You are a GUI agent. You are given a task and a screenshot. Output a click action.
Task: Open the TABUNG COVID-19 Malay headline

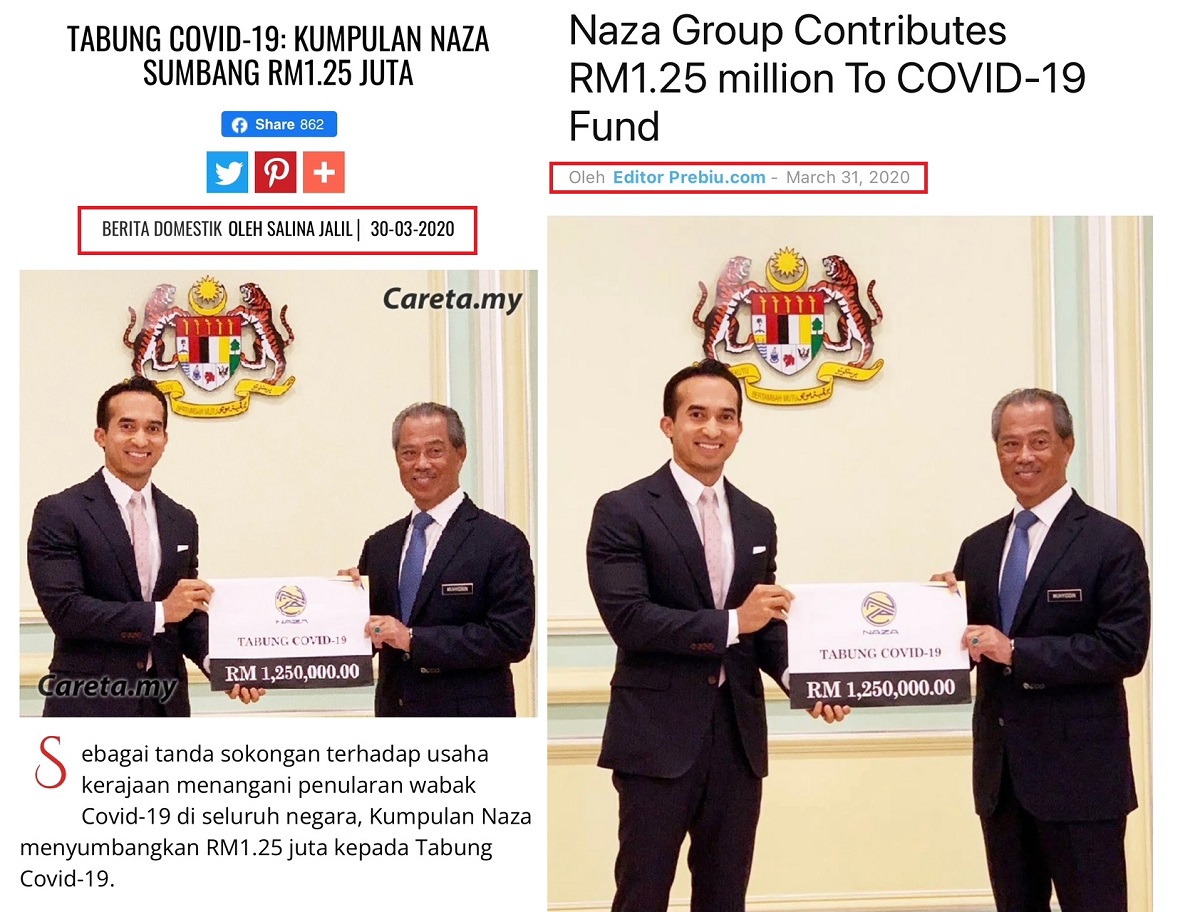point(278,56)
